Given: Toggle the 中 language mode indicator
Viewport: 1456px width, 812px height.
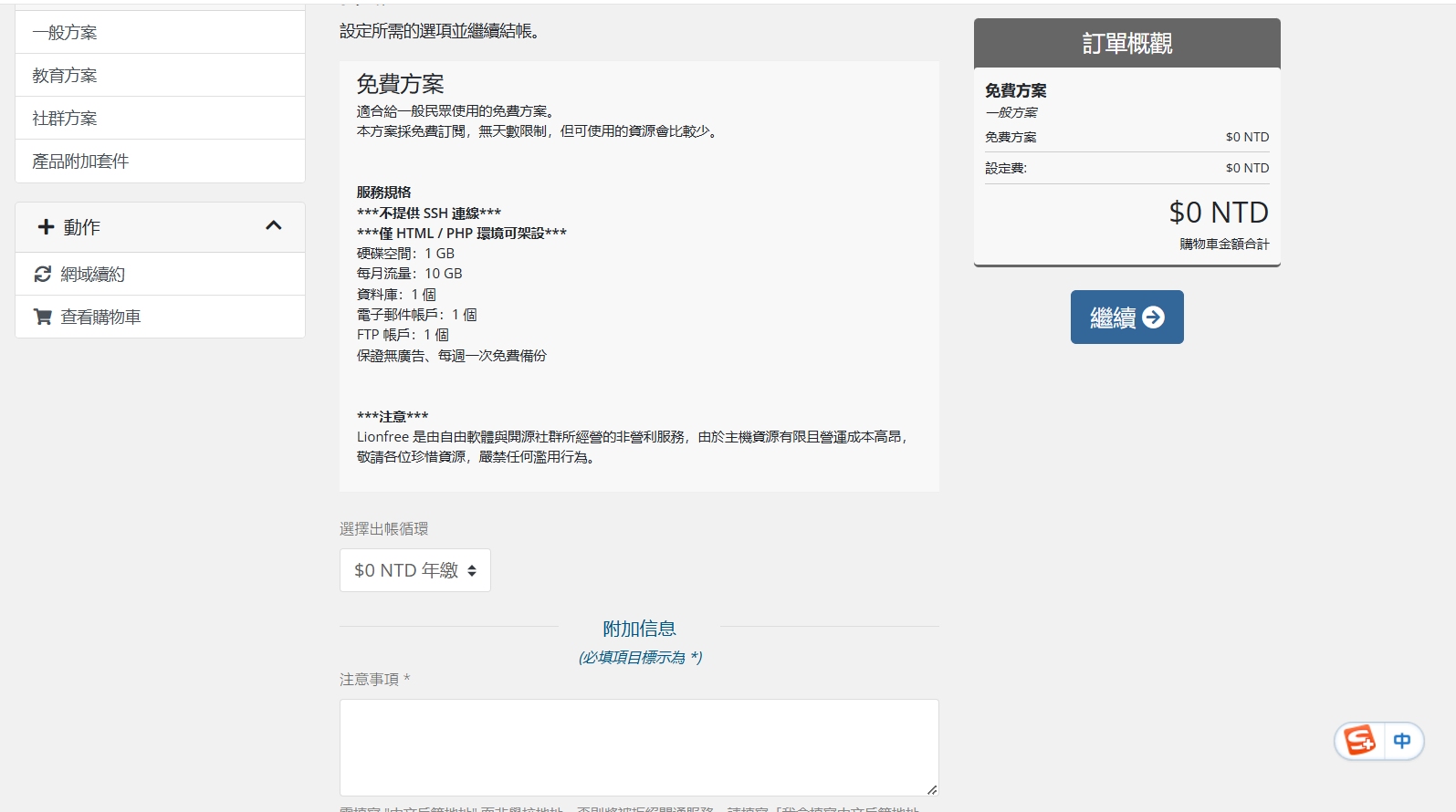Looking at the screenshot, I should (x=1402, y=740).
